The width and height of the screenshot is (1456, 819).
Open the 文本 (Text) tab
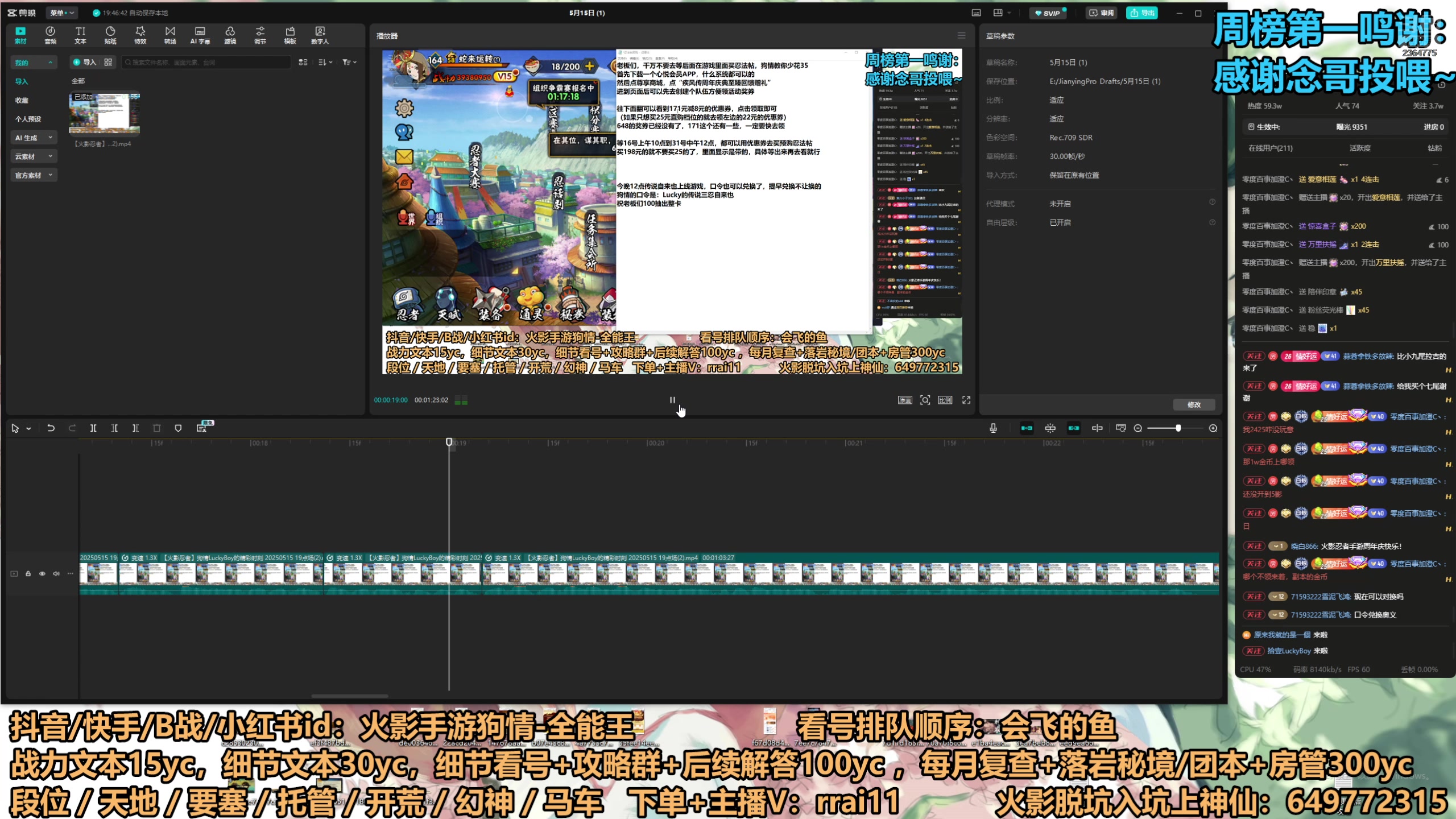click(80, 35)
